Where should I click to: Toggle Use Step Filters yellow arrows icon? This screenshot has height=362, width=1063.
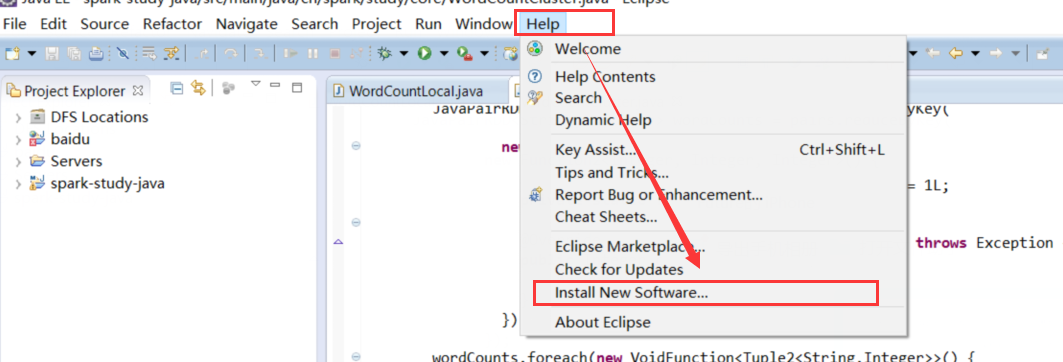(171, 54)
